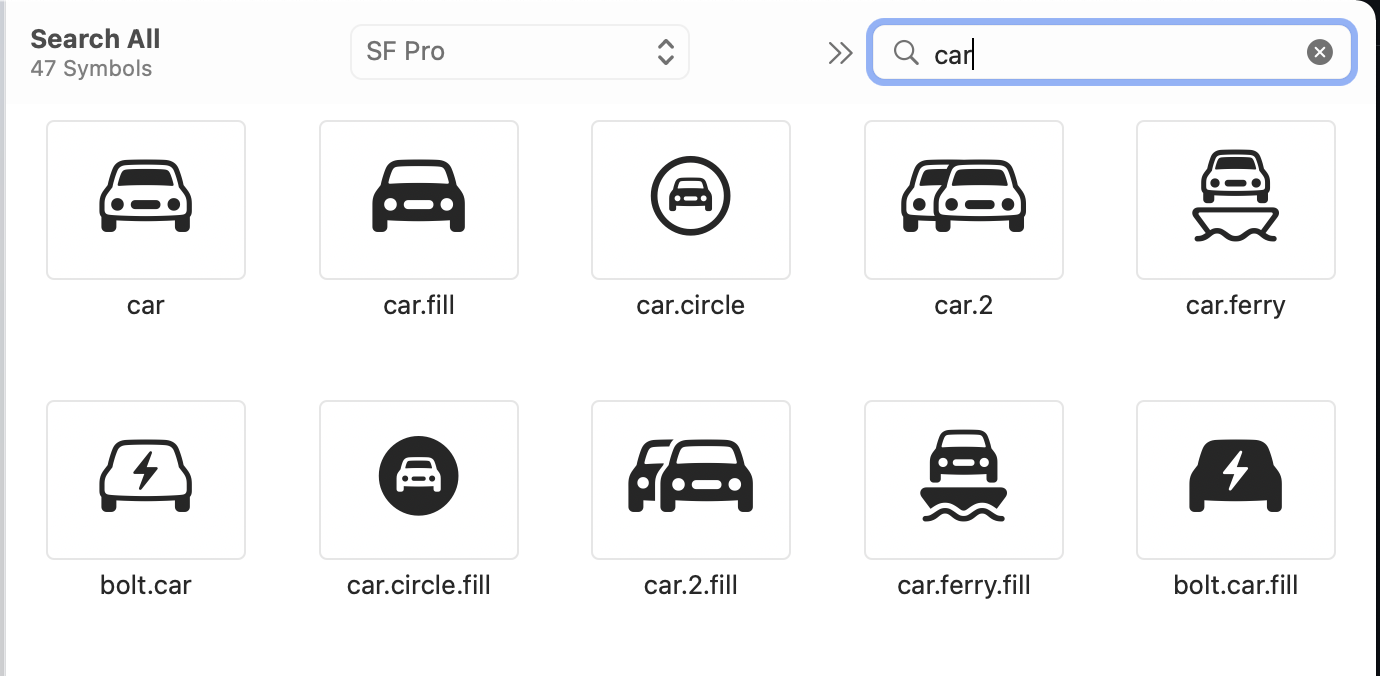Click the magnifying glass search icon

[905, 51]
